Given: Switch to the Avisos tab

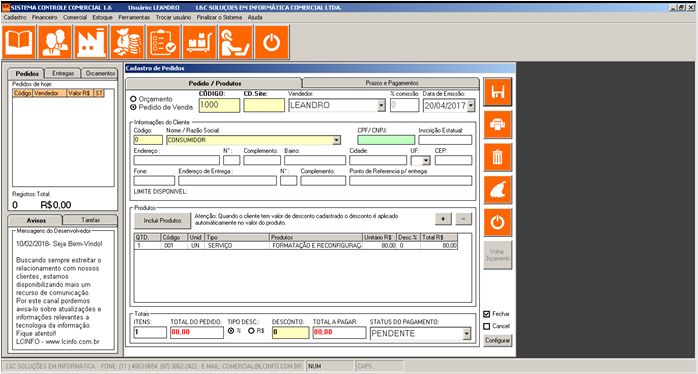Looking at the screenshot, I should (x=36, y=220).
